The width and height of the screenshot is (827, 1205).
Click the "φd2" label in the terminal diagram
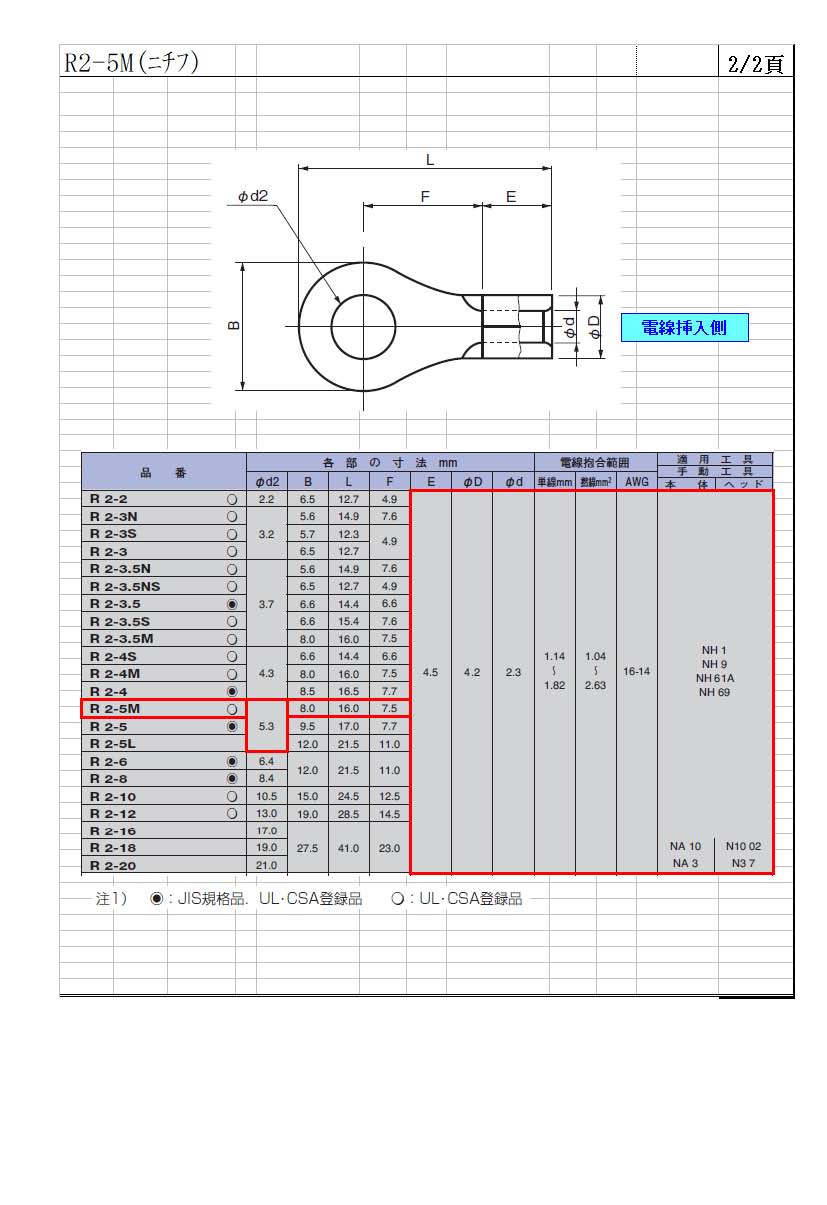tap(252, 197)
